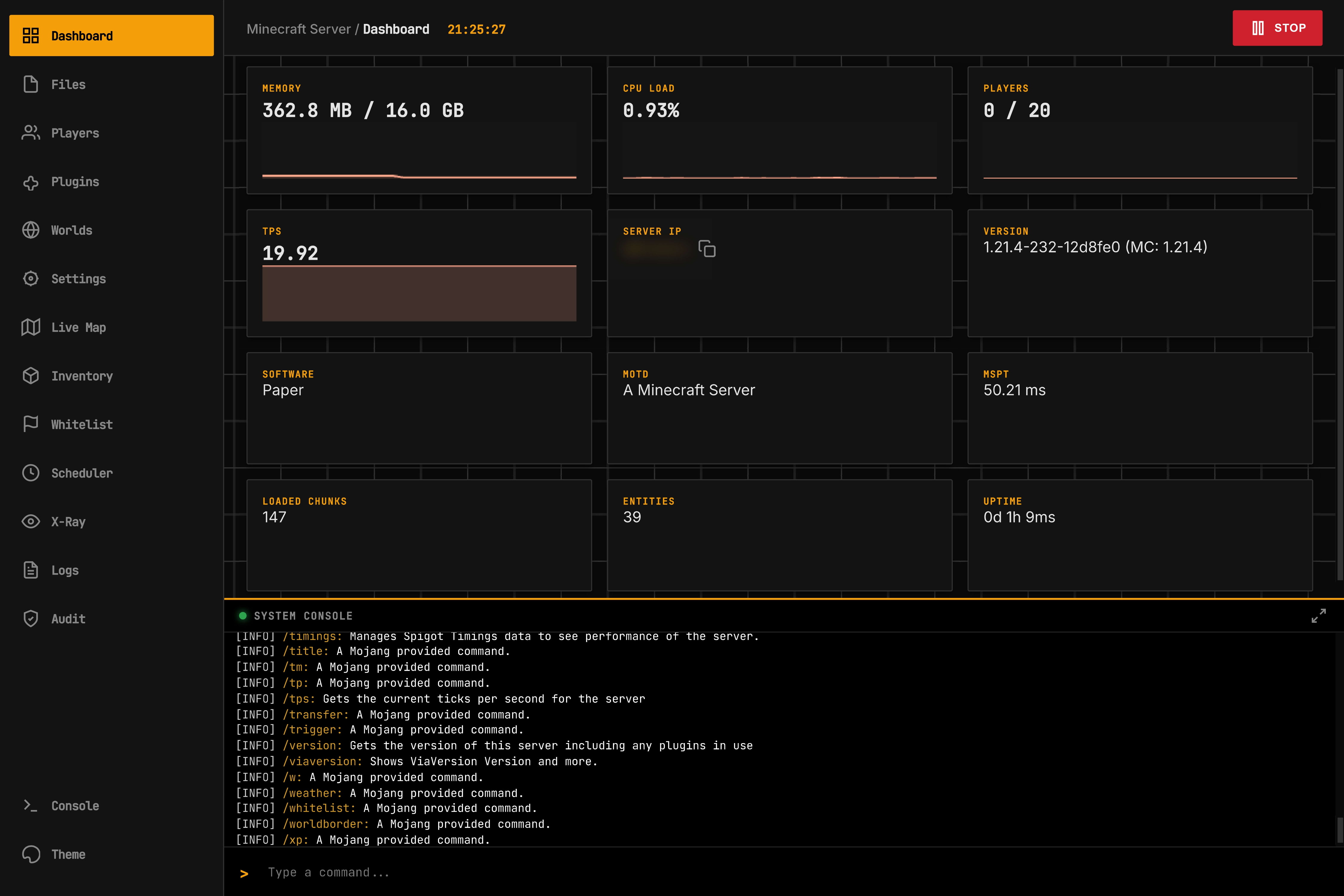The image size is (1344, 896).
Task: Open the Whitelist manager
Action: pos(81,425)
